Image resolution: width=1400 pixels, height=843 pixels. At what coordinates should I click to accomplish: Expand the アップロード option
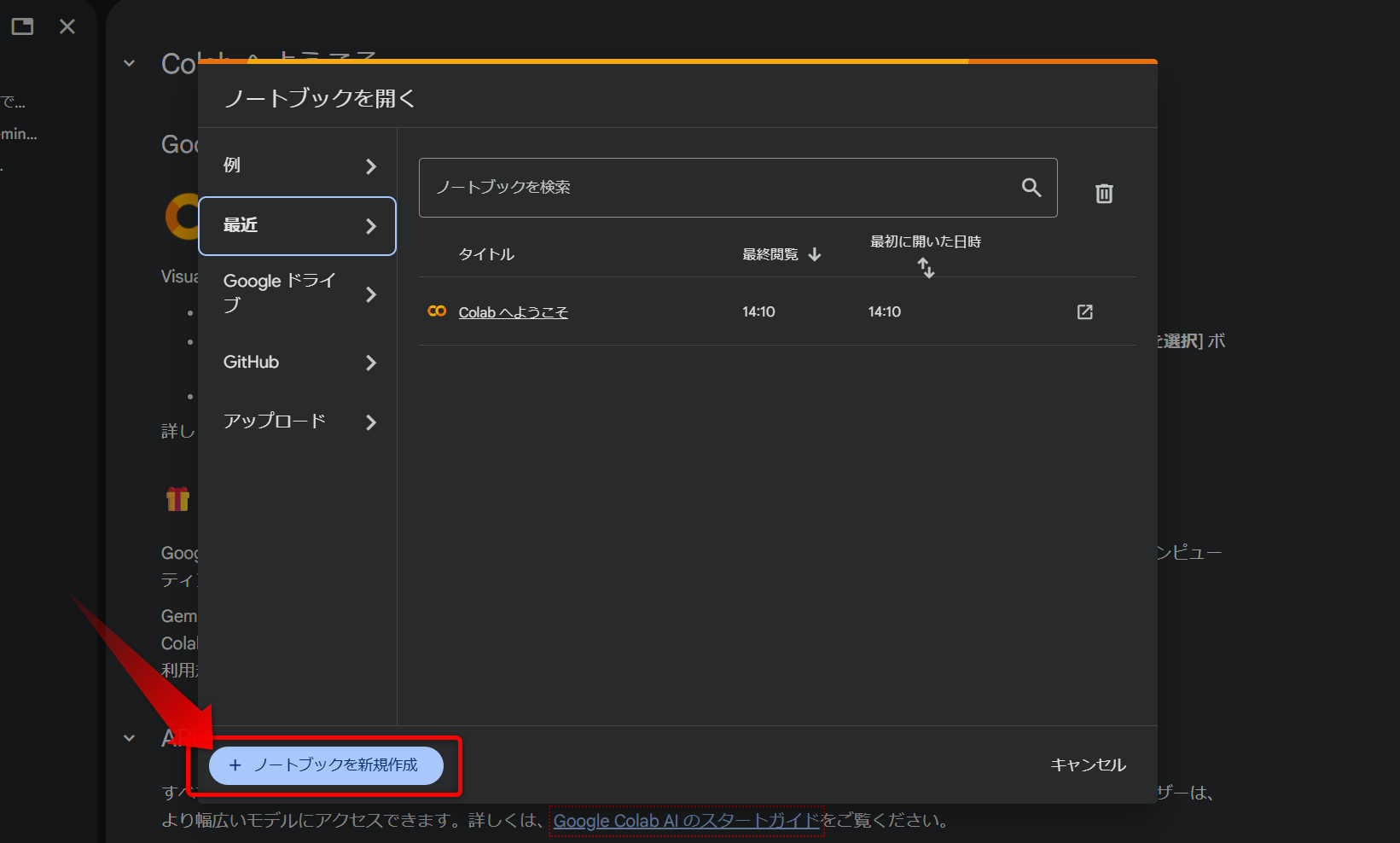[297, 421]
